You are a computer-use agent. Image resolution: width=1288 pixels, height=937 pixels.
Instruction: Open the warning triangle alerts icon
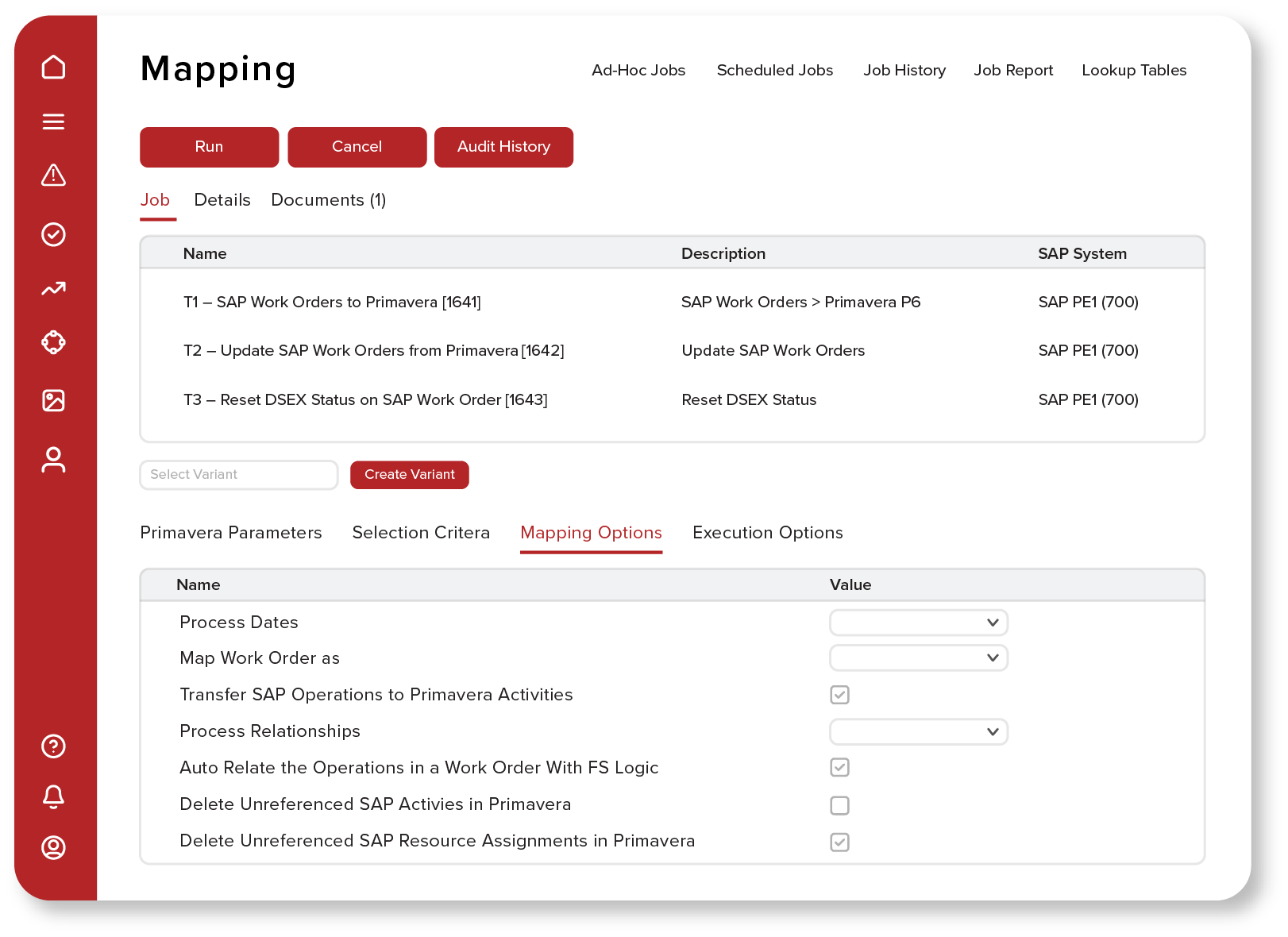[x=53, y=175]
